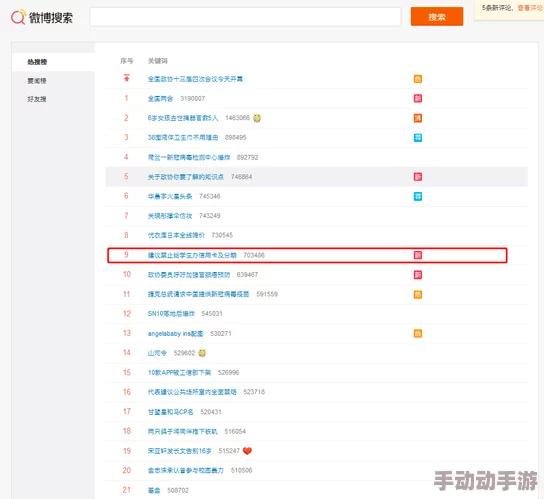The height and width of the screenshot is (499, 544).
Task: Click the orange badge on the pinned topic
Action: (x=418, y=79)
